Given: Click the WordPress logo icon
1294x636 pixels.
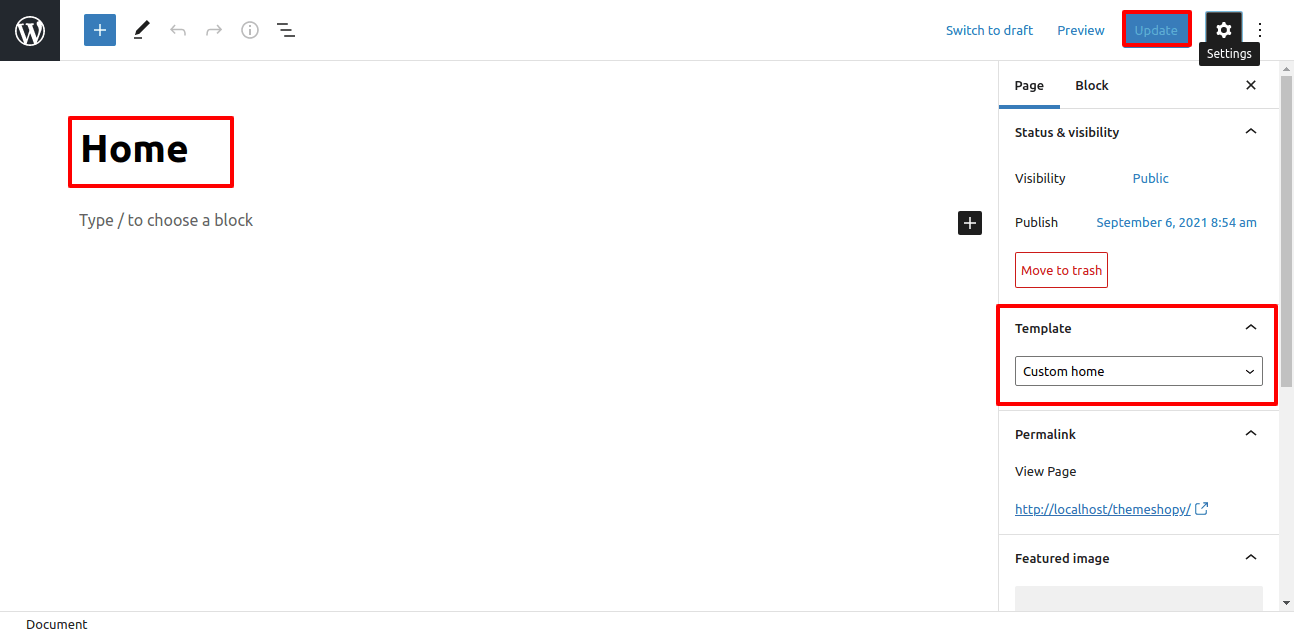Looking at the screenshot, I should click(x=30, y=30).
